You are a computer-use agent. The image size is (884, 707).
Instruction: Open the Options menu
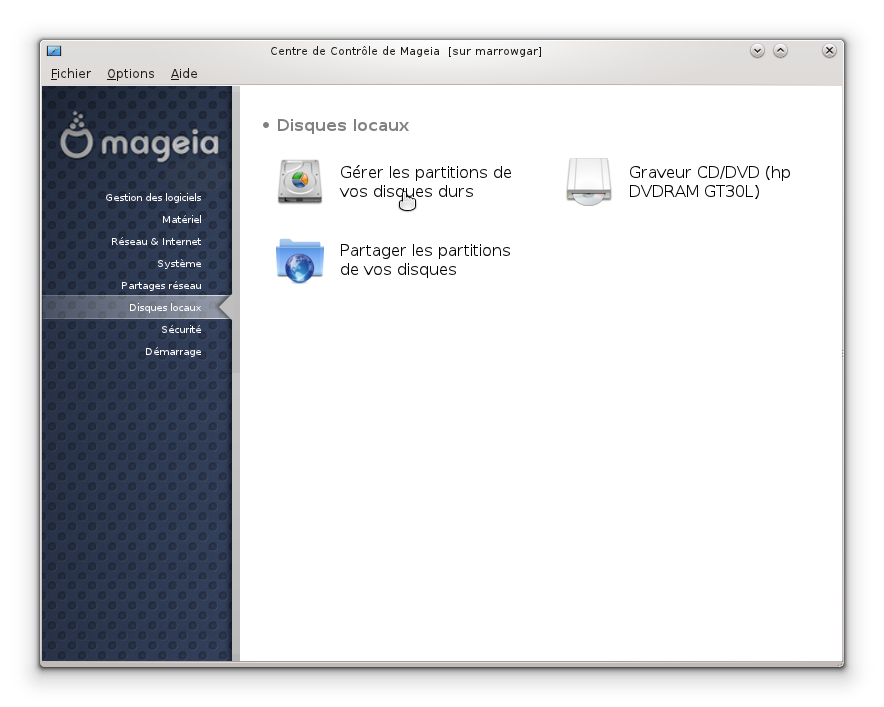(131, 74)
